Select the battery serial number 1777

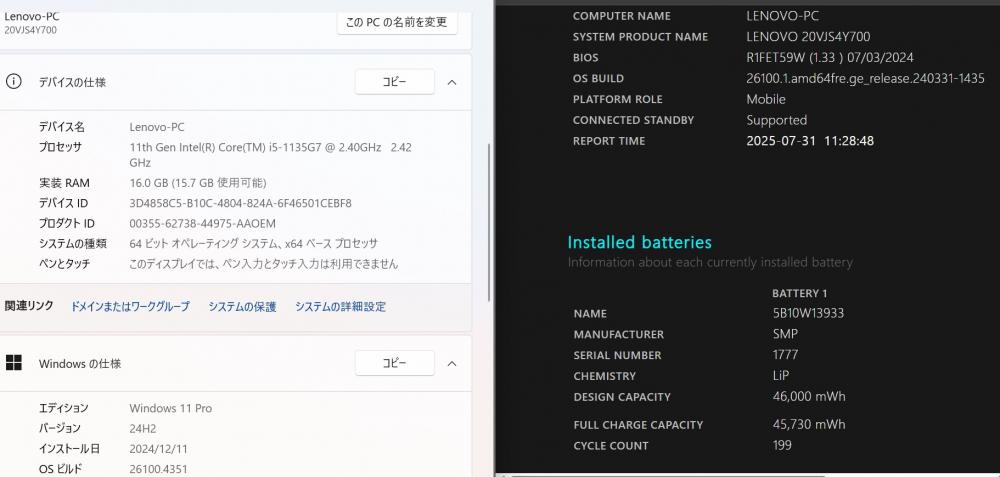pyautogui.click(x=785, y=355)
